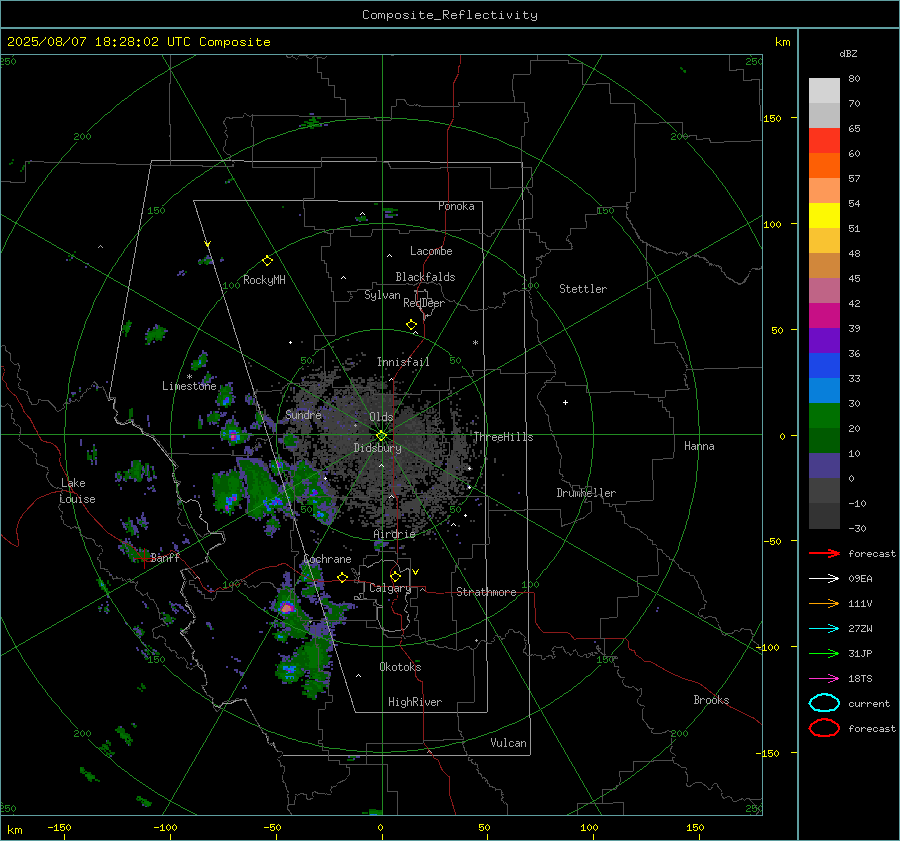Click the red cross marker at Banff

coord(143,557)
